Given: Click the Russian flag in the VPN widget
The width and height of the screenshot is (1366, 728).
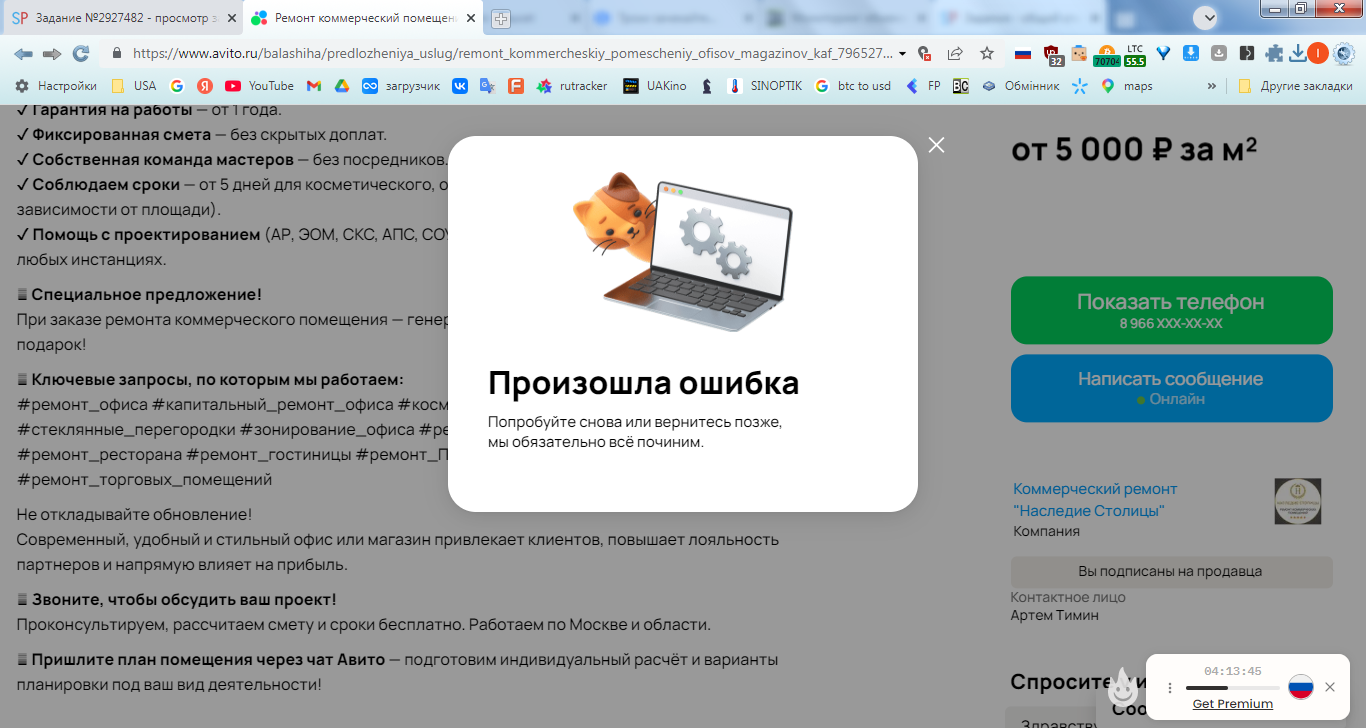Looking at the screenshot, I should coord(1300,687).
